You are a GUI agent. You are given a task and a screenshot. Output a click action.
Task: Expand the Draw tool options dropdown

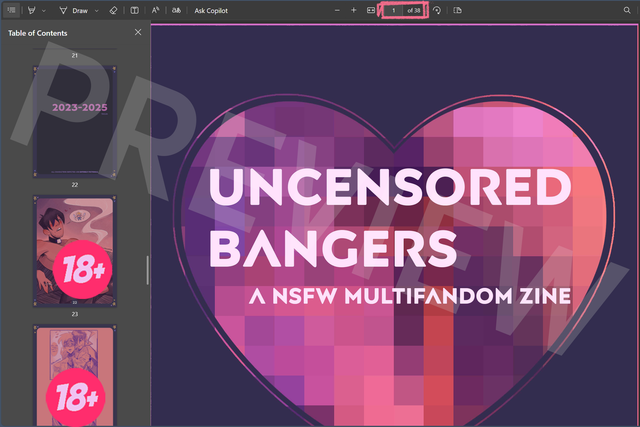click(x=96, y=10)
